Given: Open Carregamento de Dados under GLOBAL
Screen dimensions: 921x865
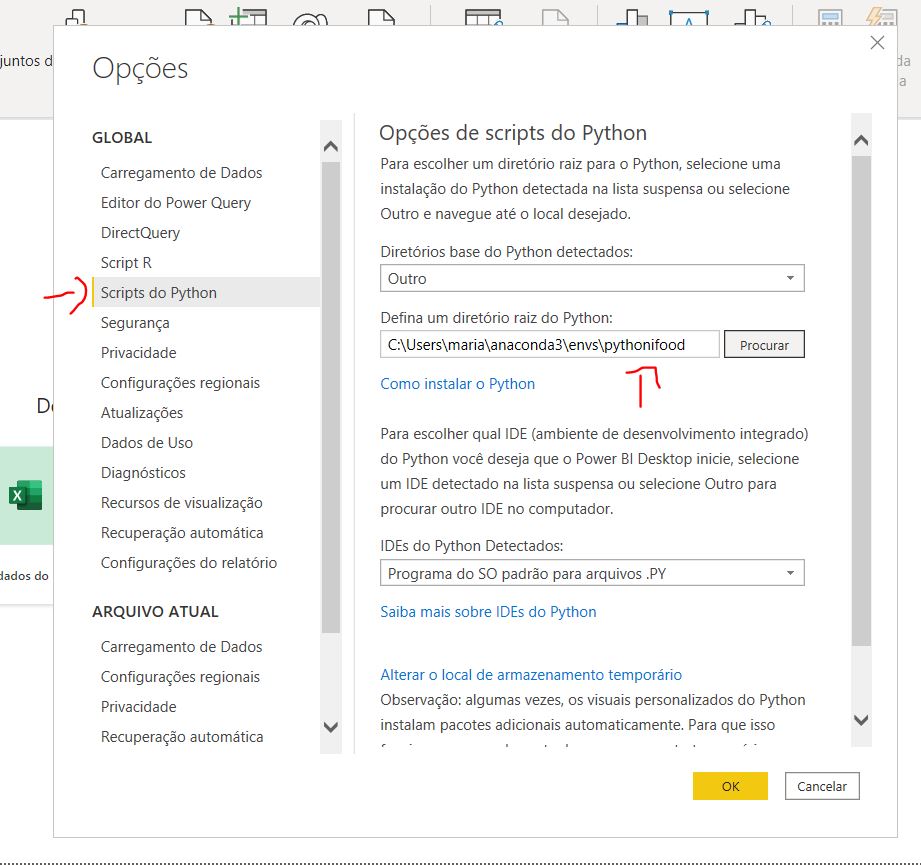Looking at the screenshot, I should pyautogui.click(x=181, y=173).
